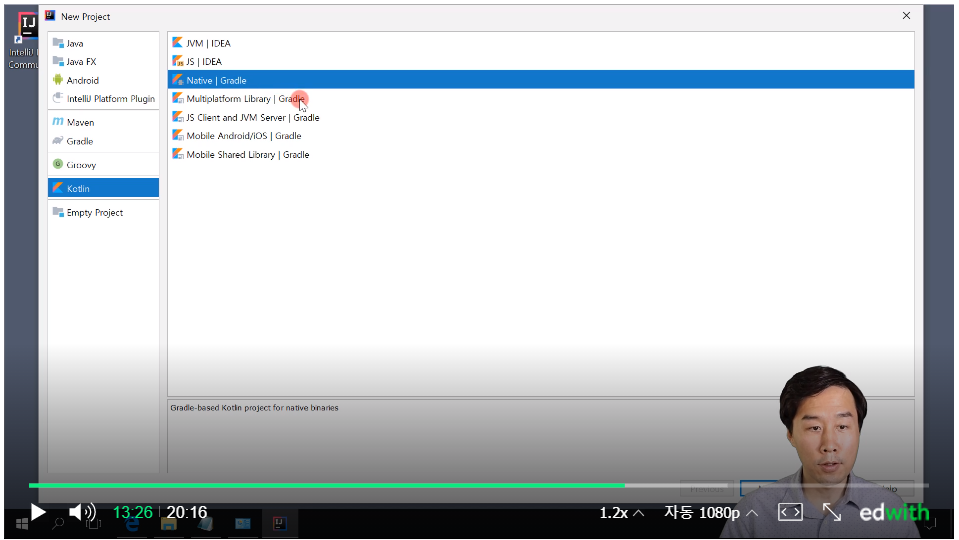Select Java project type in sidebar
The image size is (959, 540).
[x=103, y=43]
